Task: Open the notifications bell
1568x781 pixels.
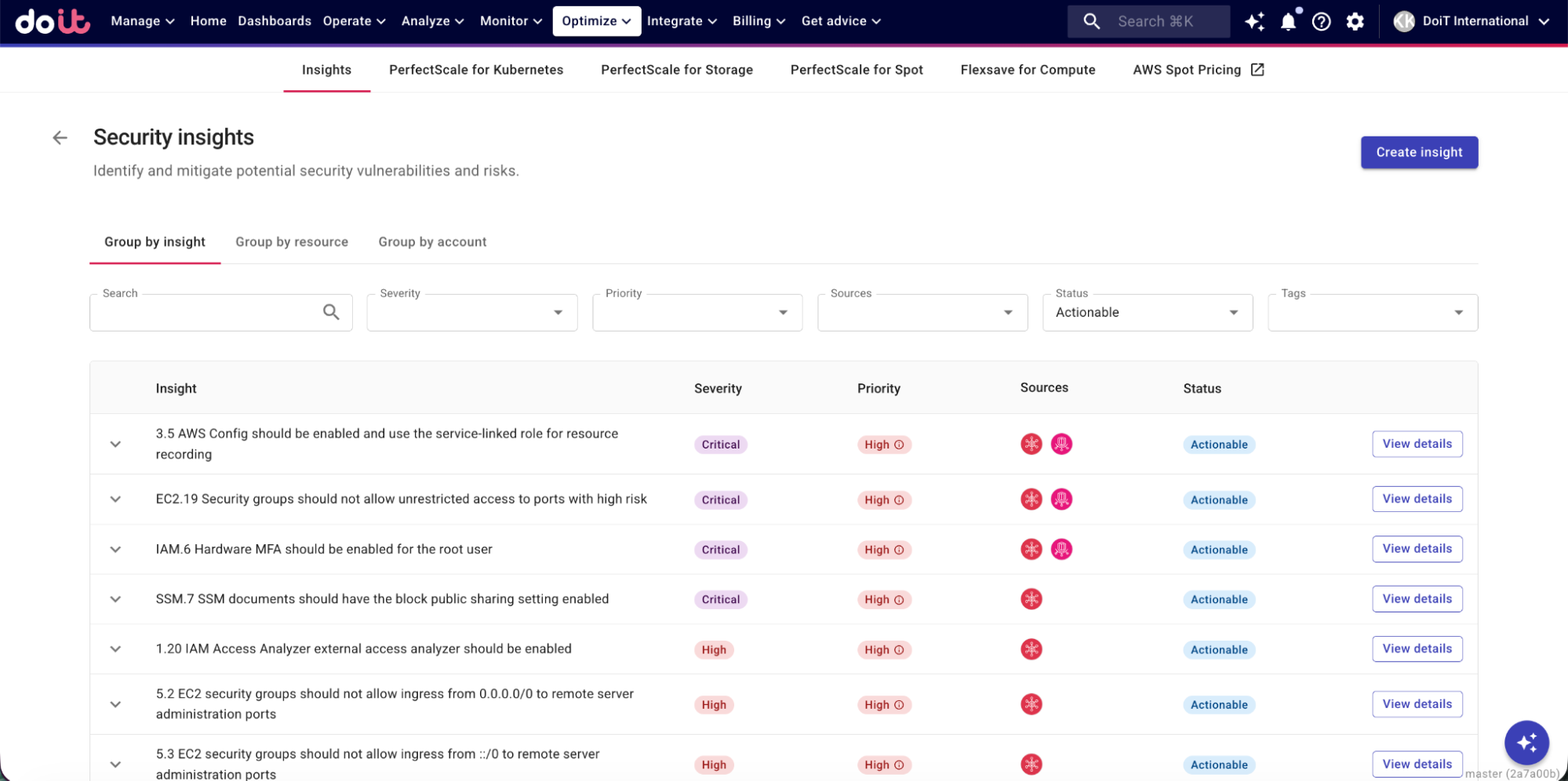Action: click(x=1287, y=22)
